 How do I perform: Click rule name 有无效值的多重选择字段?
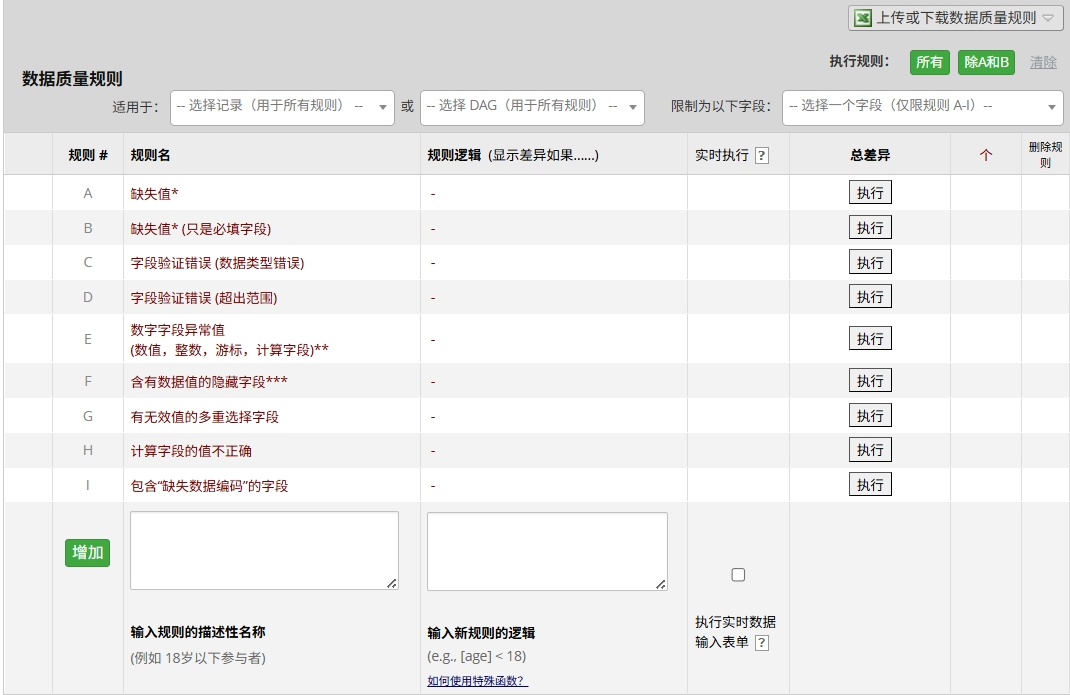click(x=205, y=416)
